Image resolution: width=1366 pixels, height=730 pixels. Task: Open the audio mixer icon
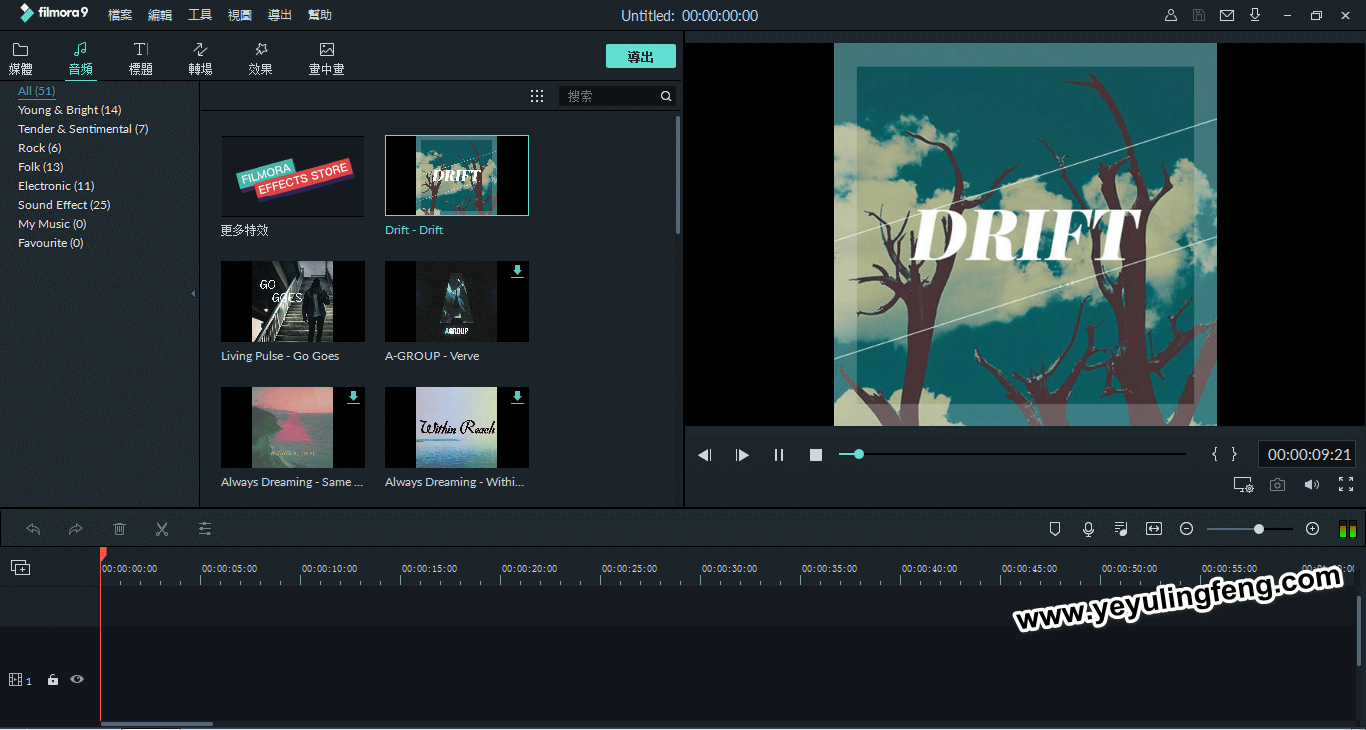1121,529
